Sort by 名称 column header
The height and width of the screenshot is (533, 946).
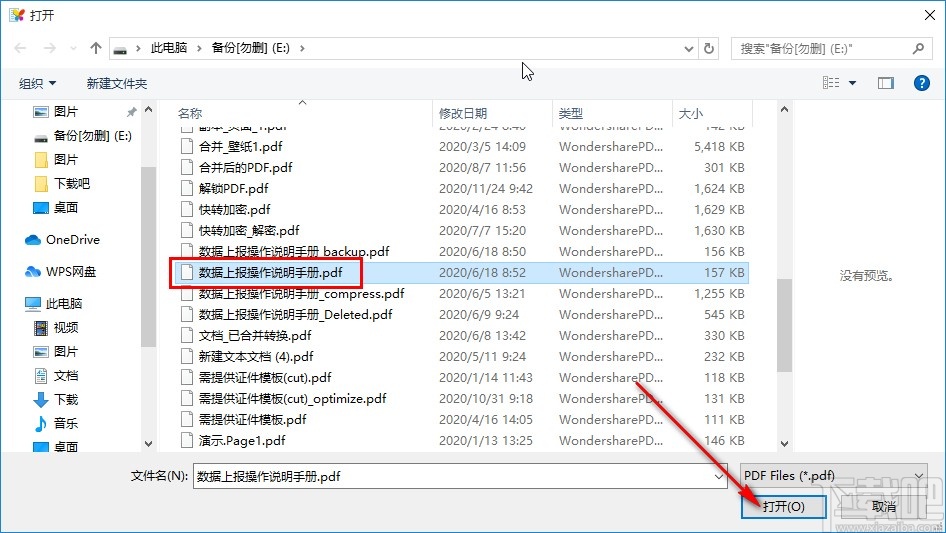(x=190, y=113)
